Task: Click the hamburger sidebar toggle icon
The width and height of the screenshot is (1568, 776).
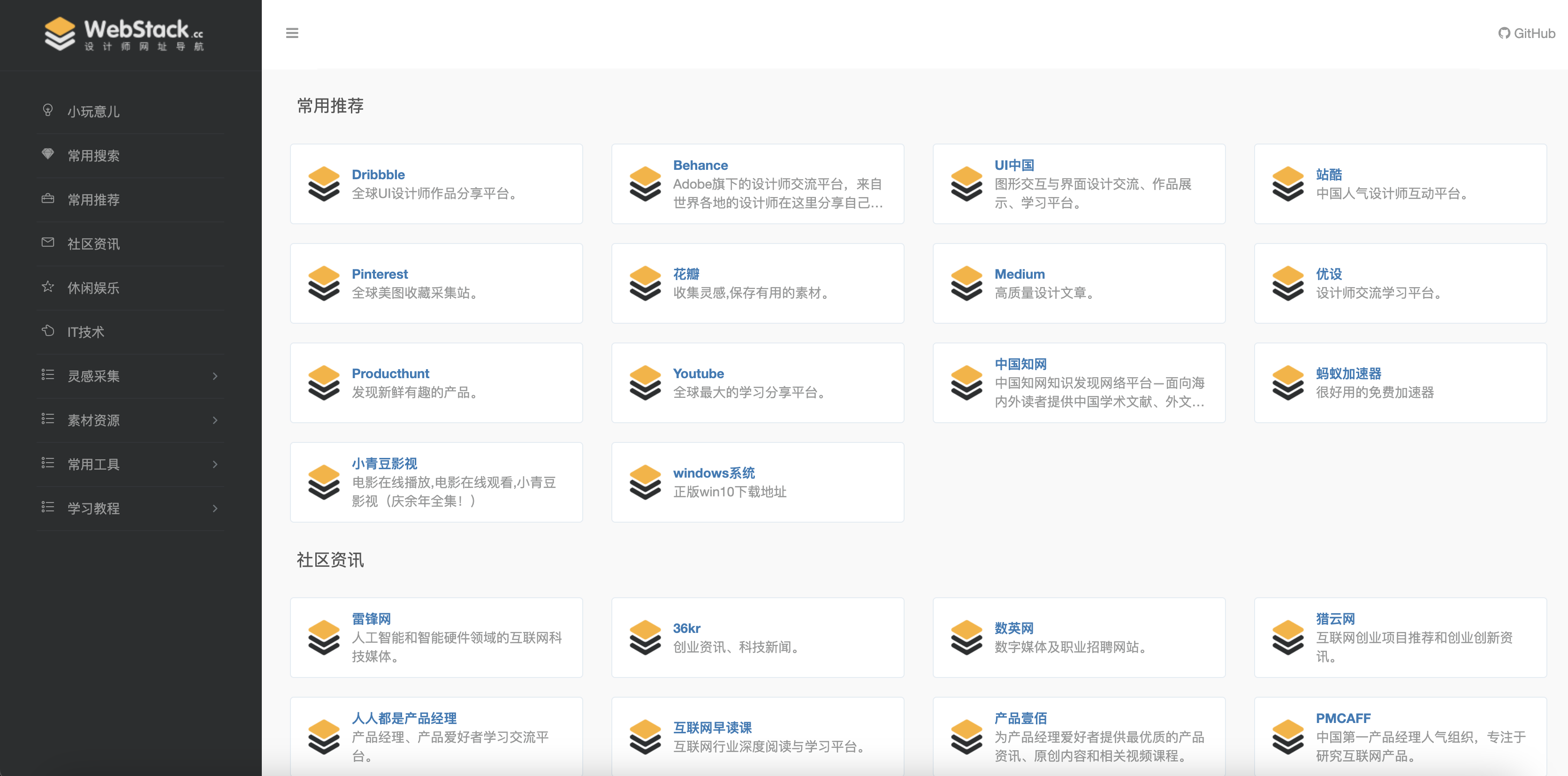Action: [292, 33]
